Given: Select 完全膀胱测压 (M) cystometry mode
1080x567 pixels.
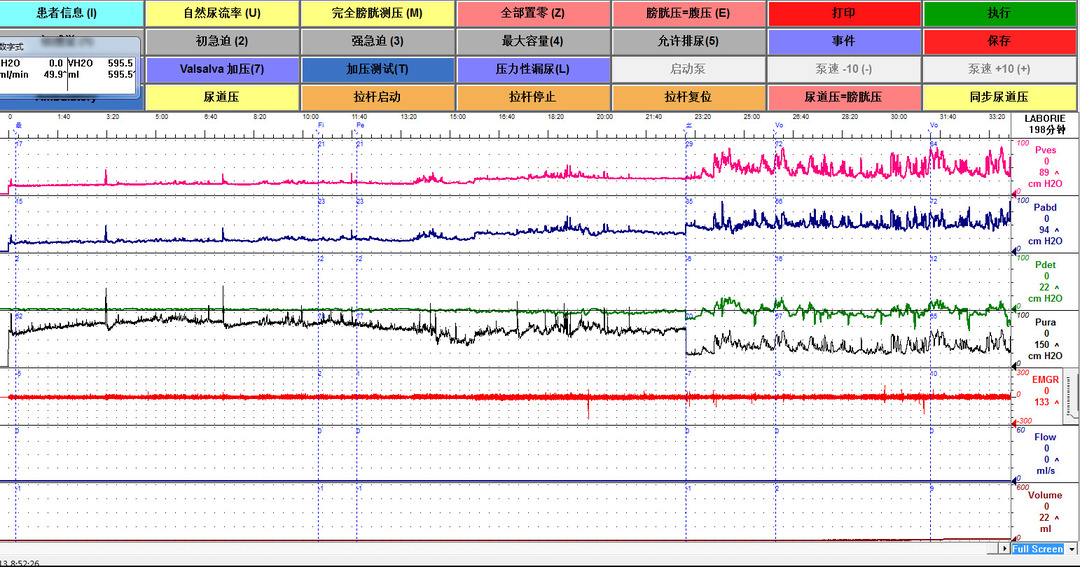Looking at the screenshot, I should click(x=377, y=14).
